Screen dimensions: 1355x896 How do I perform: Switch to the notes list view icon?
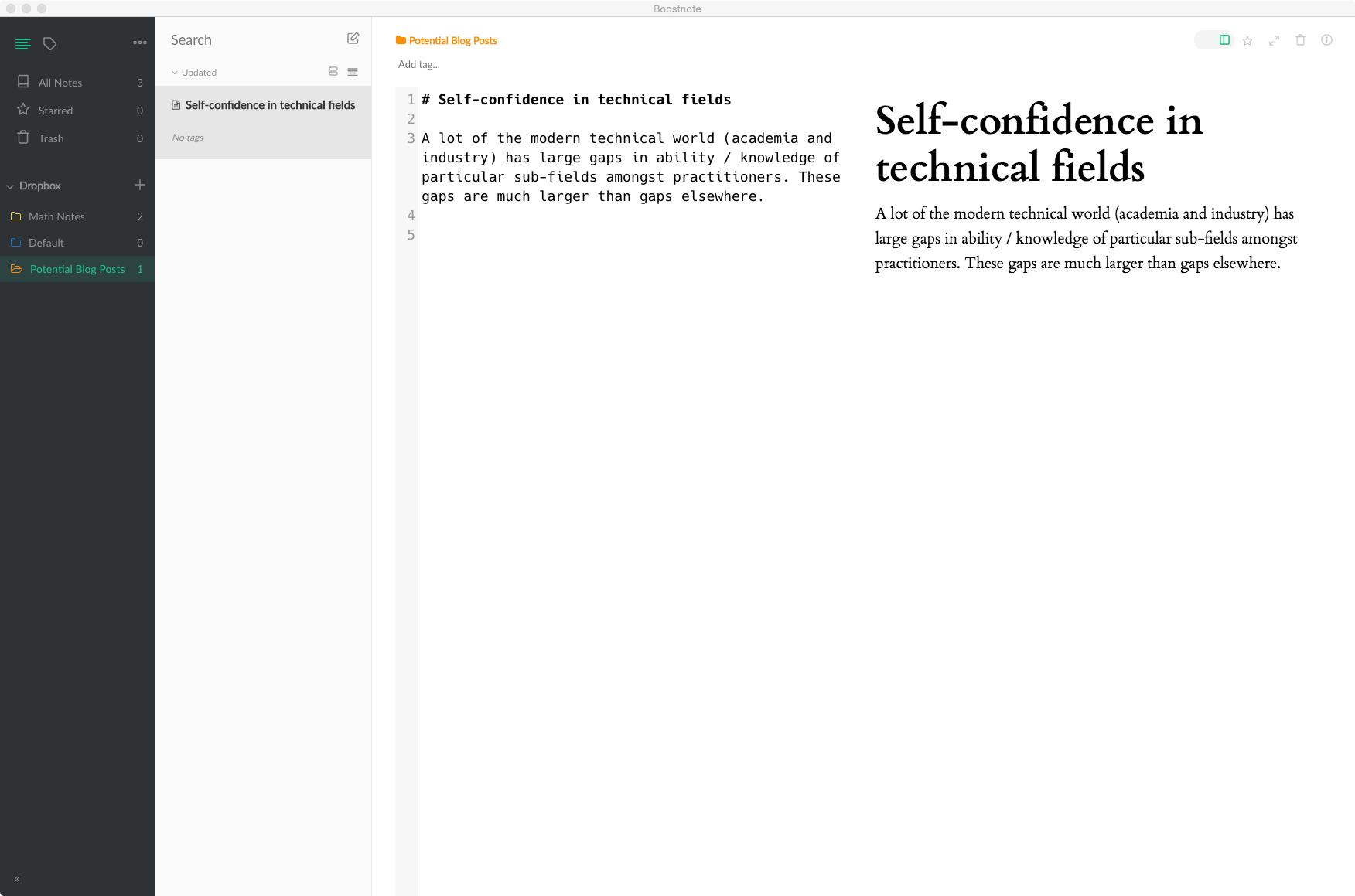(23, 43)
